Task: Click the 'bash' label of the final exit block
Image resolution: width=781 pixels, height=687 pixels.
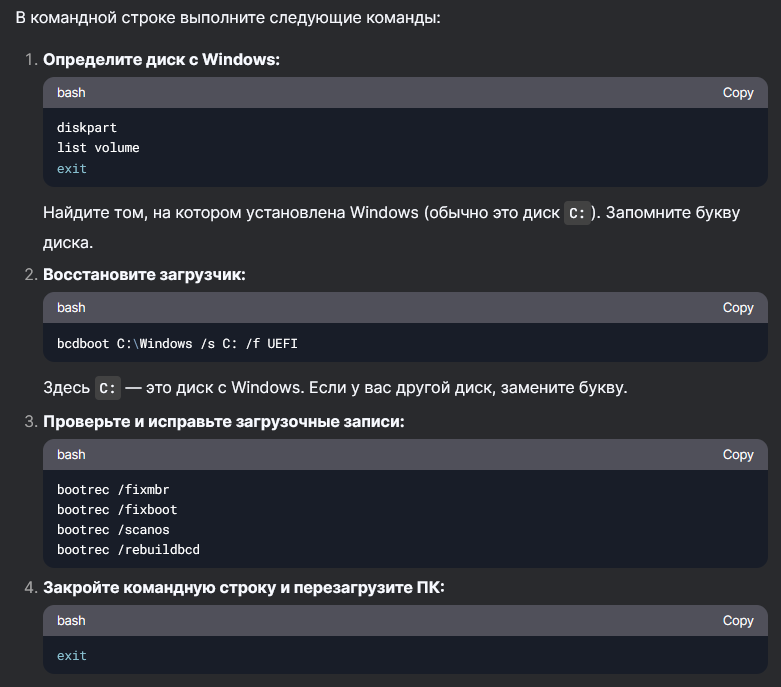Action: 71,620
